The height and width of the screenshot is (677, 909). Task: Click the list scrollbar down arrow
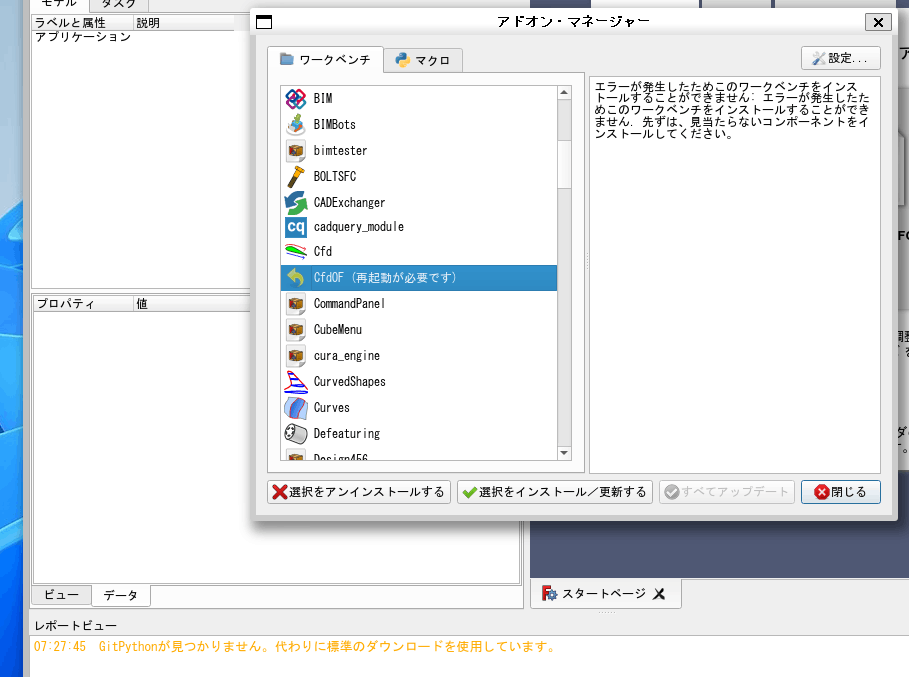coord(564,453)
